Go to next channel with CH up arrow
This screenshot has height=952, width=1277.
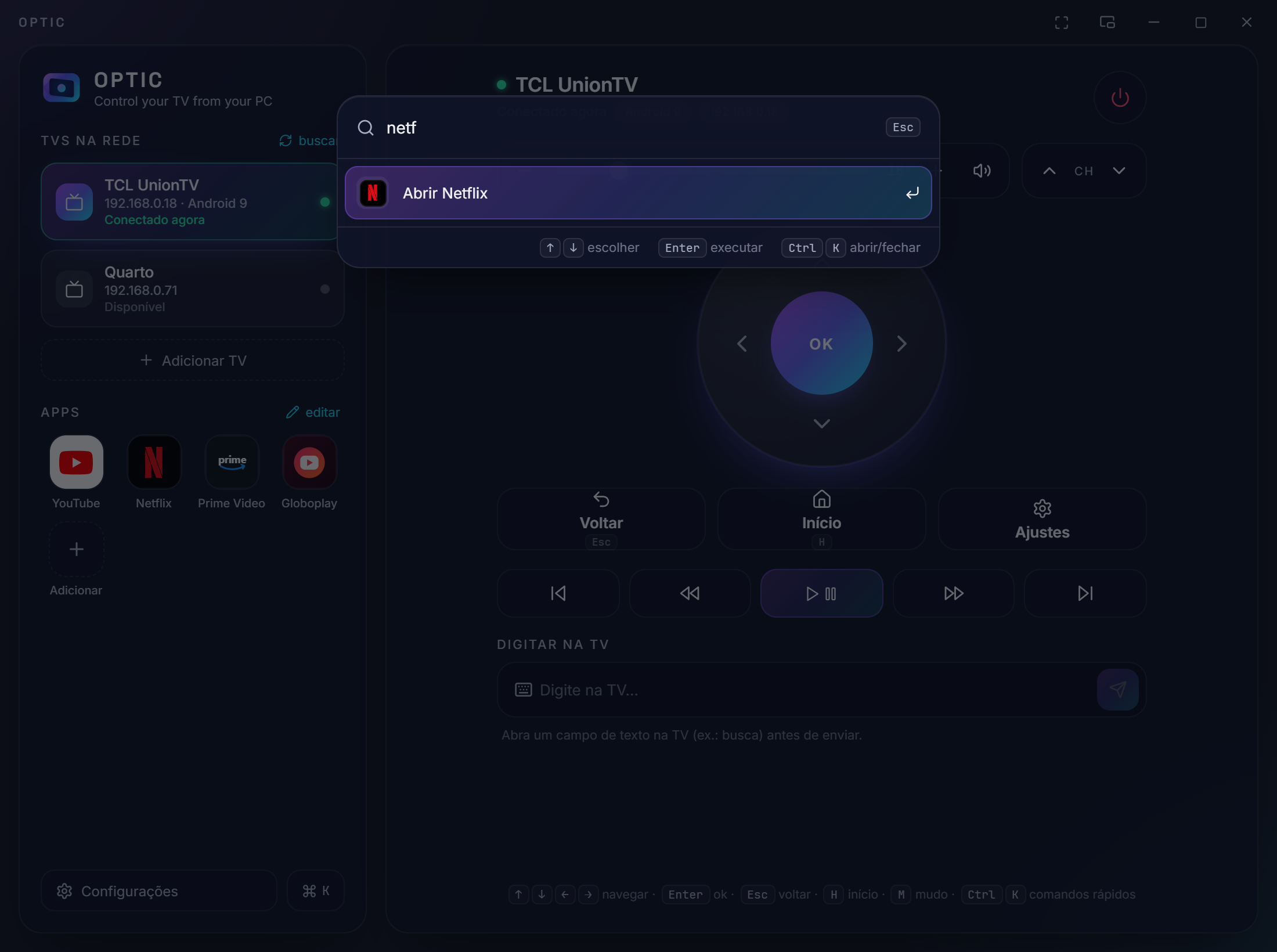(x=1049, y=171)
